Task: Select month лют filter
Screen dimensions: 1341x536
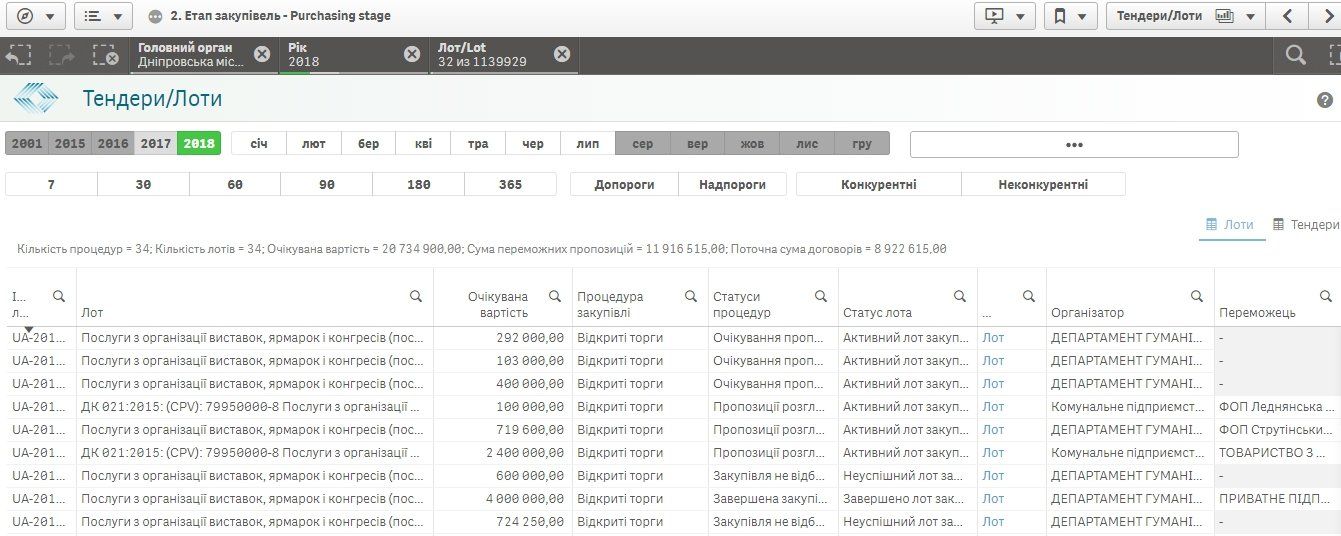Action: 314,144
